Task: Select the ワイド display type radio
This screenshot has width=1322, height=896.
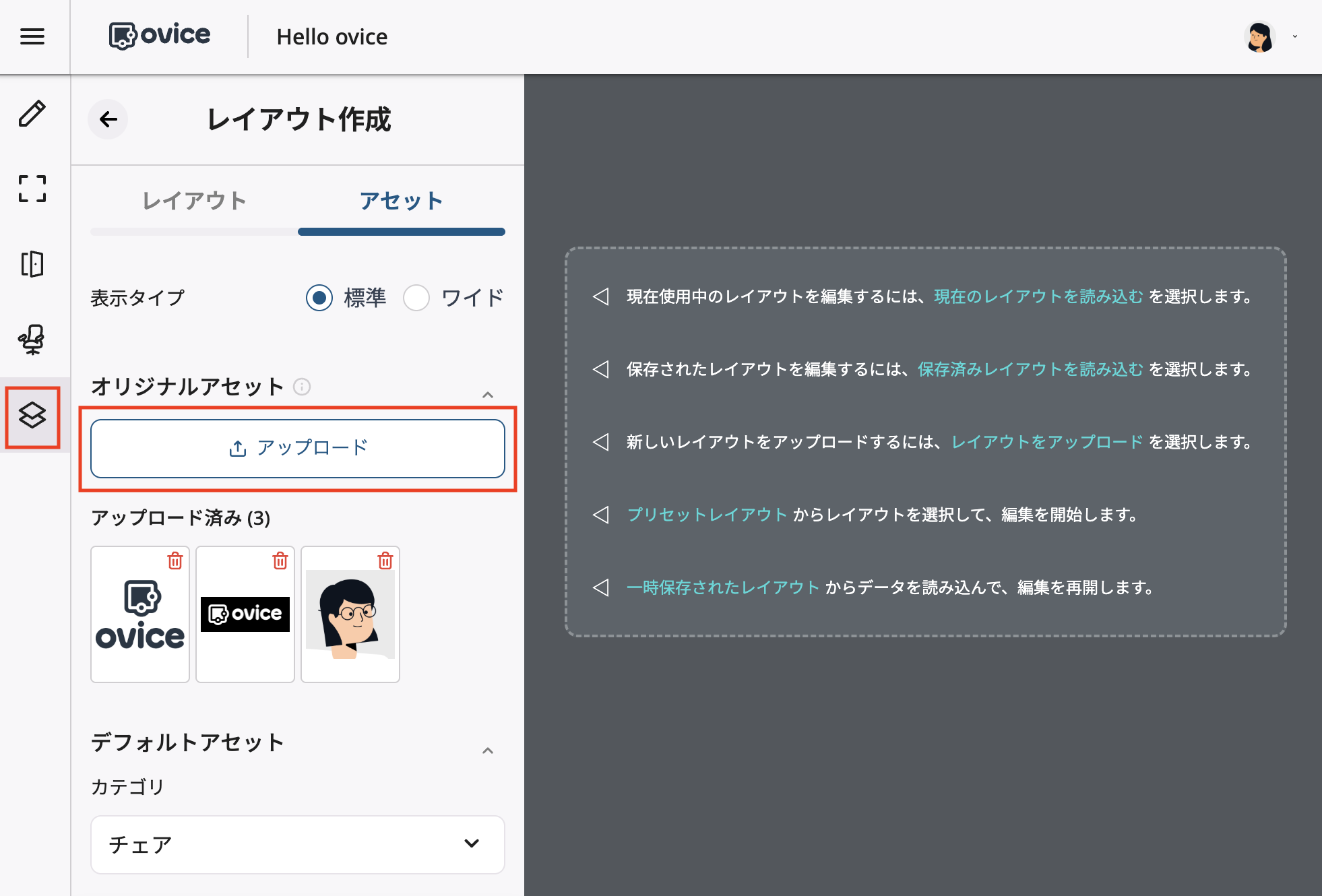Action: tap(416, 298)
